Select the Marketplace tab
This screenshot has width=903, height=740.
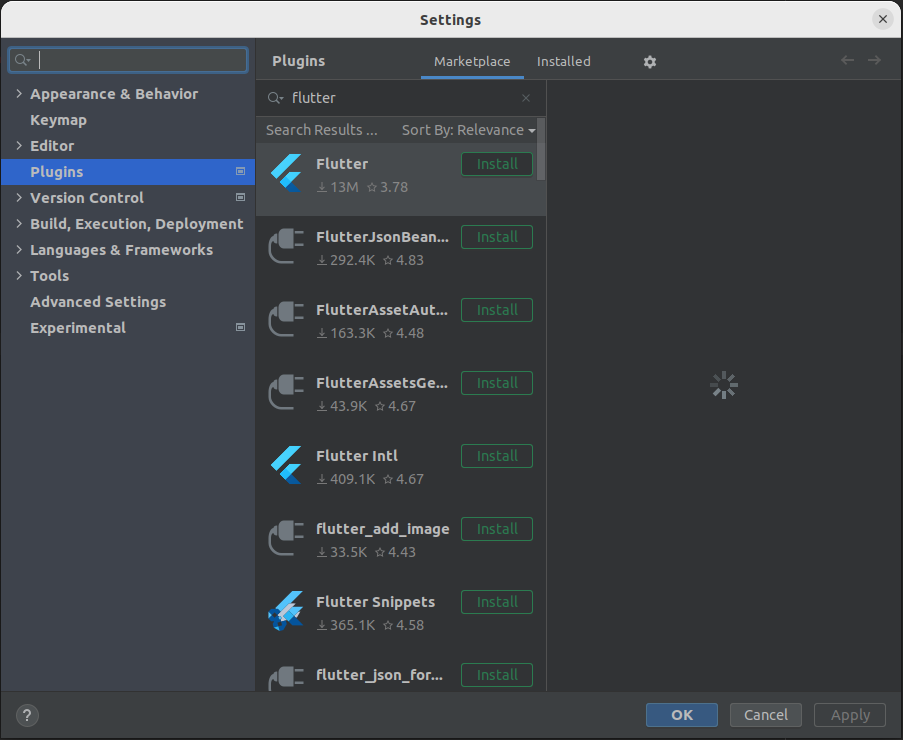[472, 61]
